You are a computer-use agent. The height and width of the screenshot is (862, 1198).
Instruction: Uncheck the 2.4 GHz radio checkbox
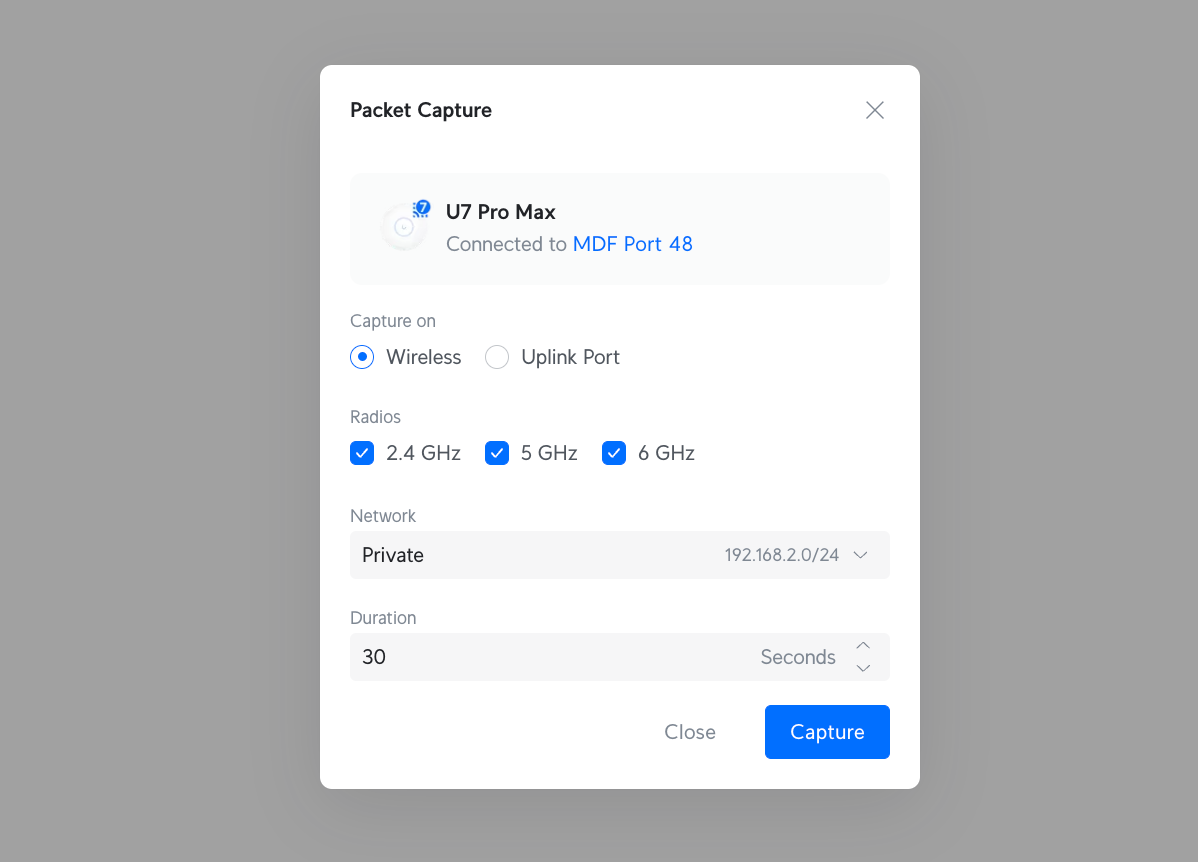[x=362, y=453]
